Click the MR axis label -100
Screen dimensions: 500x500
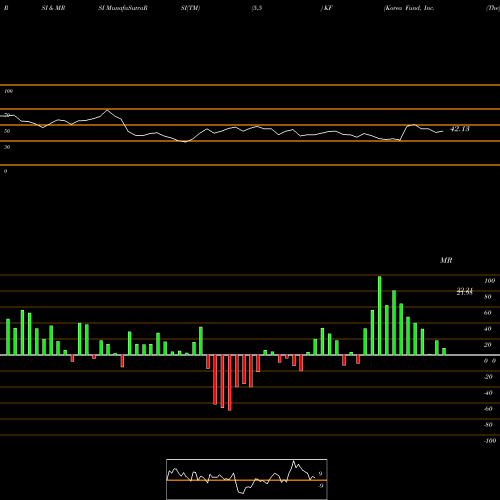tap(490, 441)
